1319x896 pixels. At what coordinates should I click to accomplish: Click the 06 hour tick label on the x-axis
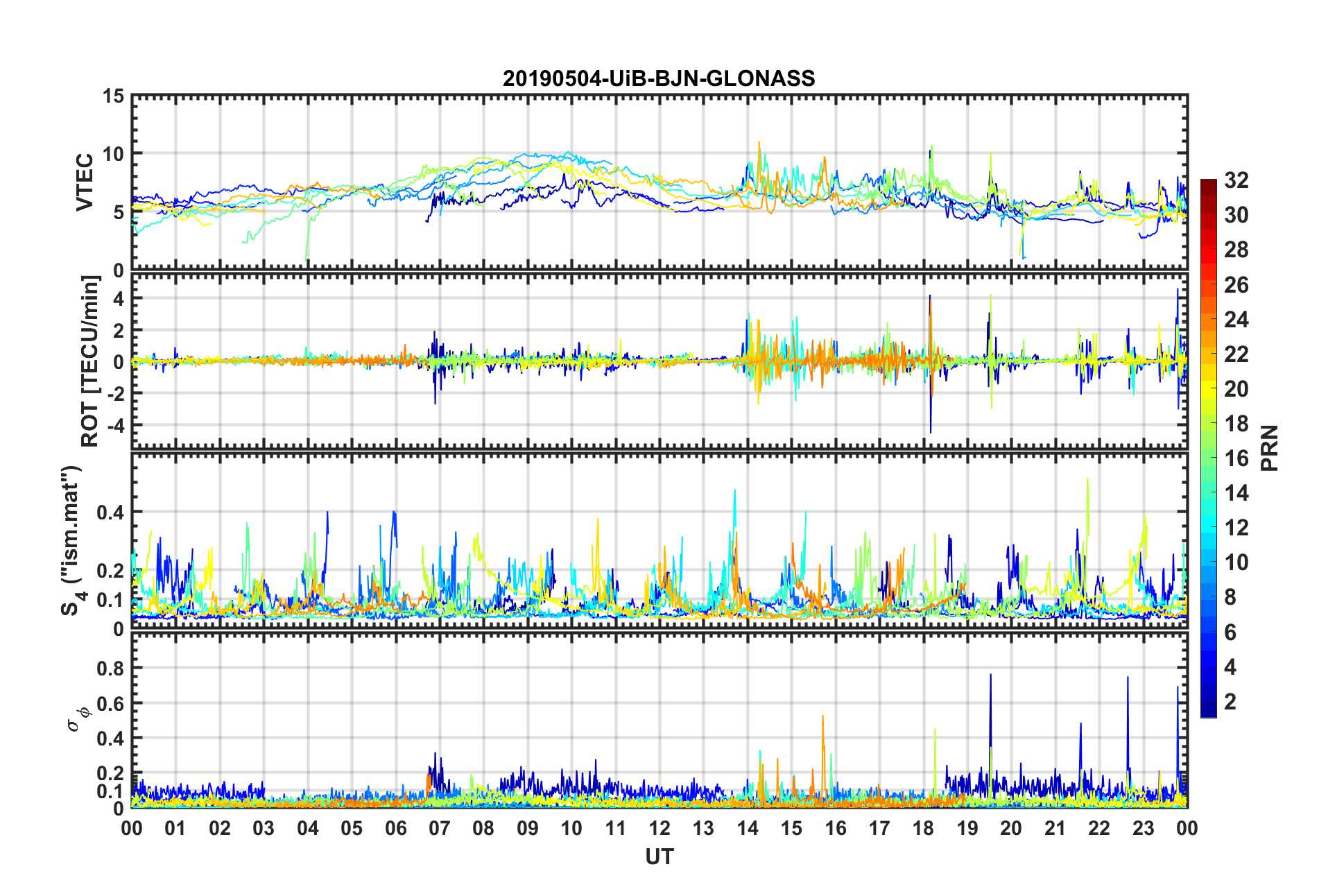[395, 828]
